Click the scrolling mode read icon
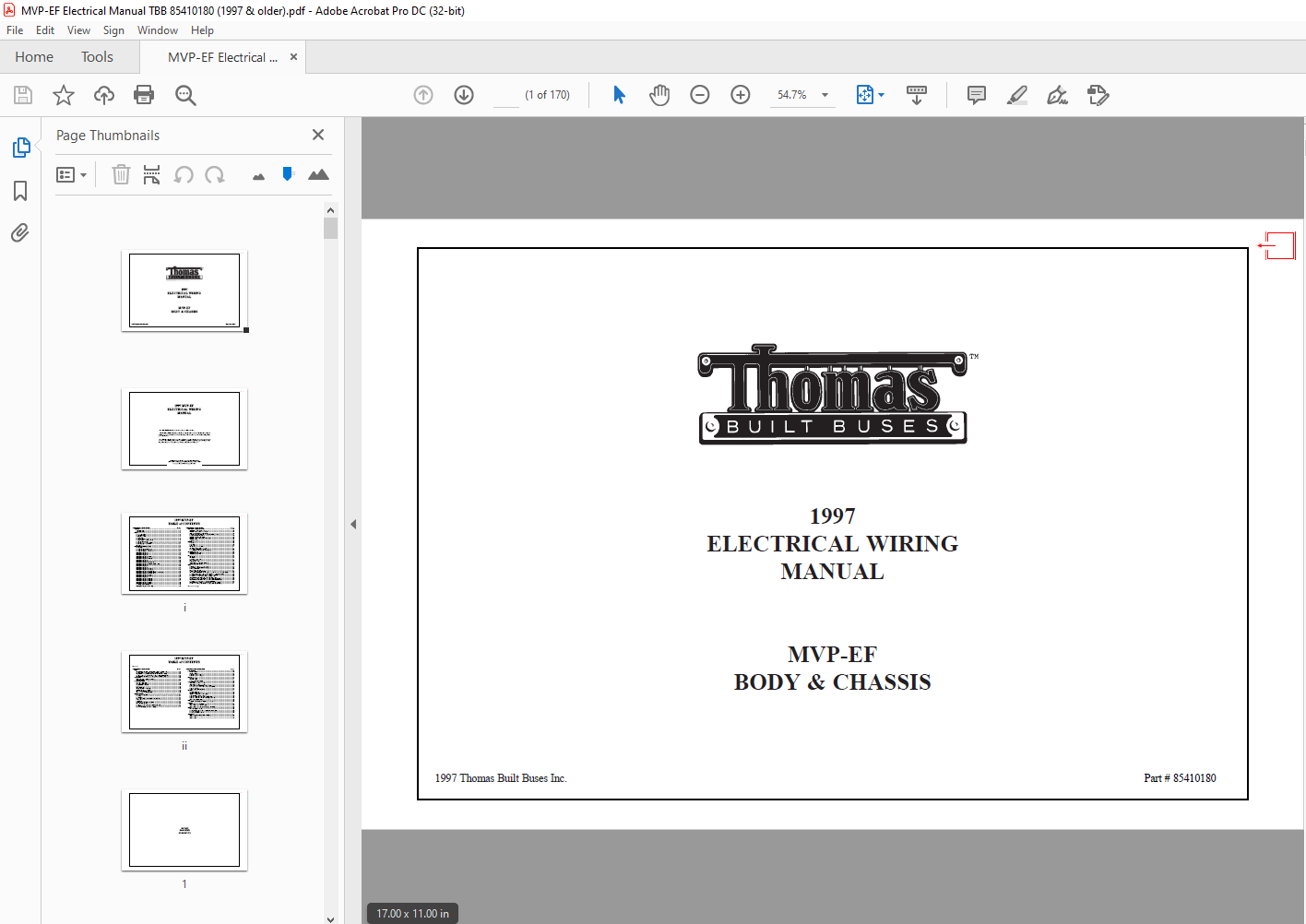Screen dimensions: 1306x924 click(x=917, y=95)
